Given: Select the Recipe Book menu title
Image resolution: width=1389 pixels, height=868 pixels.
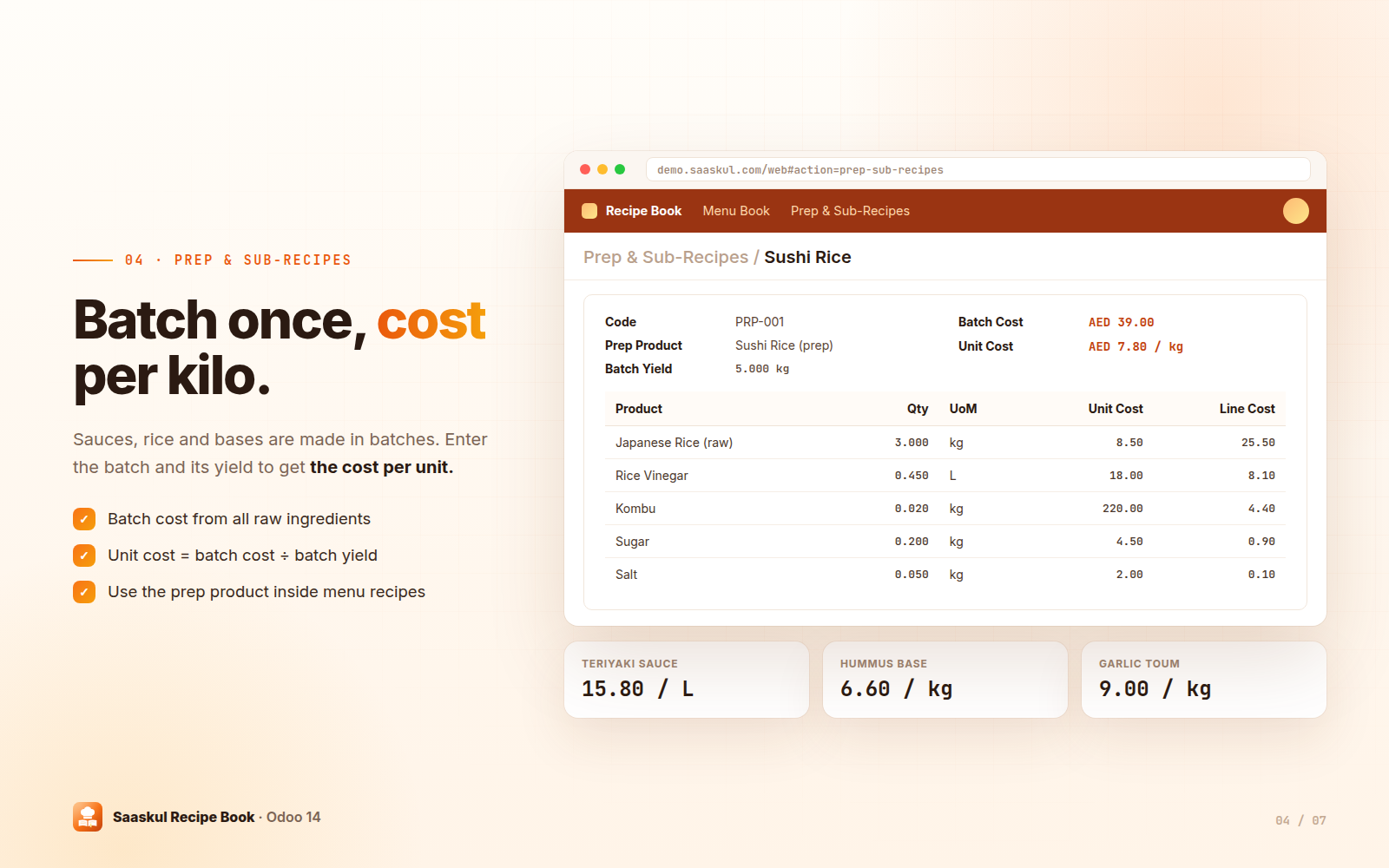Looking at the screenshot, I should coord(643,211).
